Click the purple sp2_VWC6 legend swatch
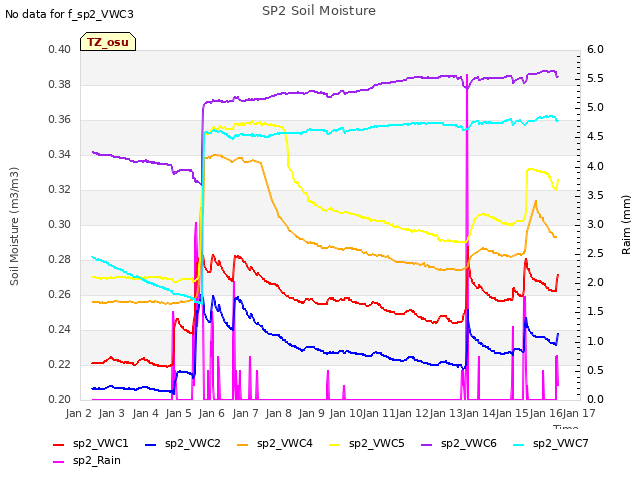 (427, 444)
